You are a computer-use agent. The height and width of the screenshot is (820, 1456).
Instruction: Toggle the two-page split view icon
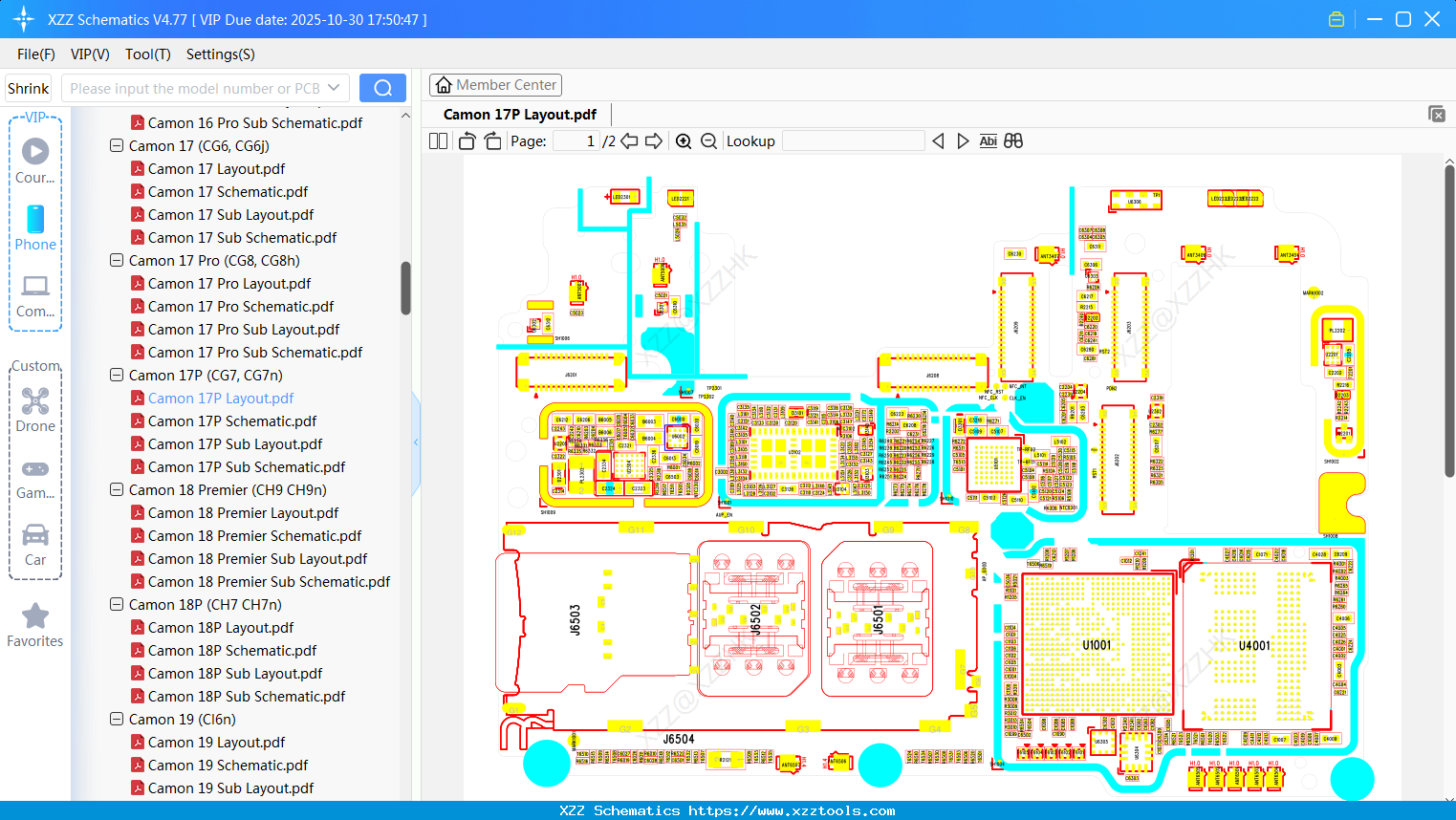438,141
